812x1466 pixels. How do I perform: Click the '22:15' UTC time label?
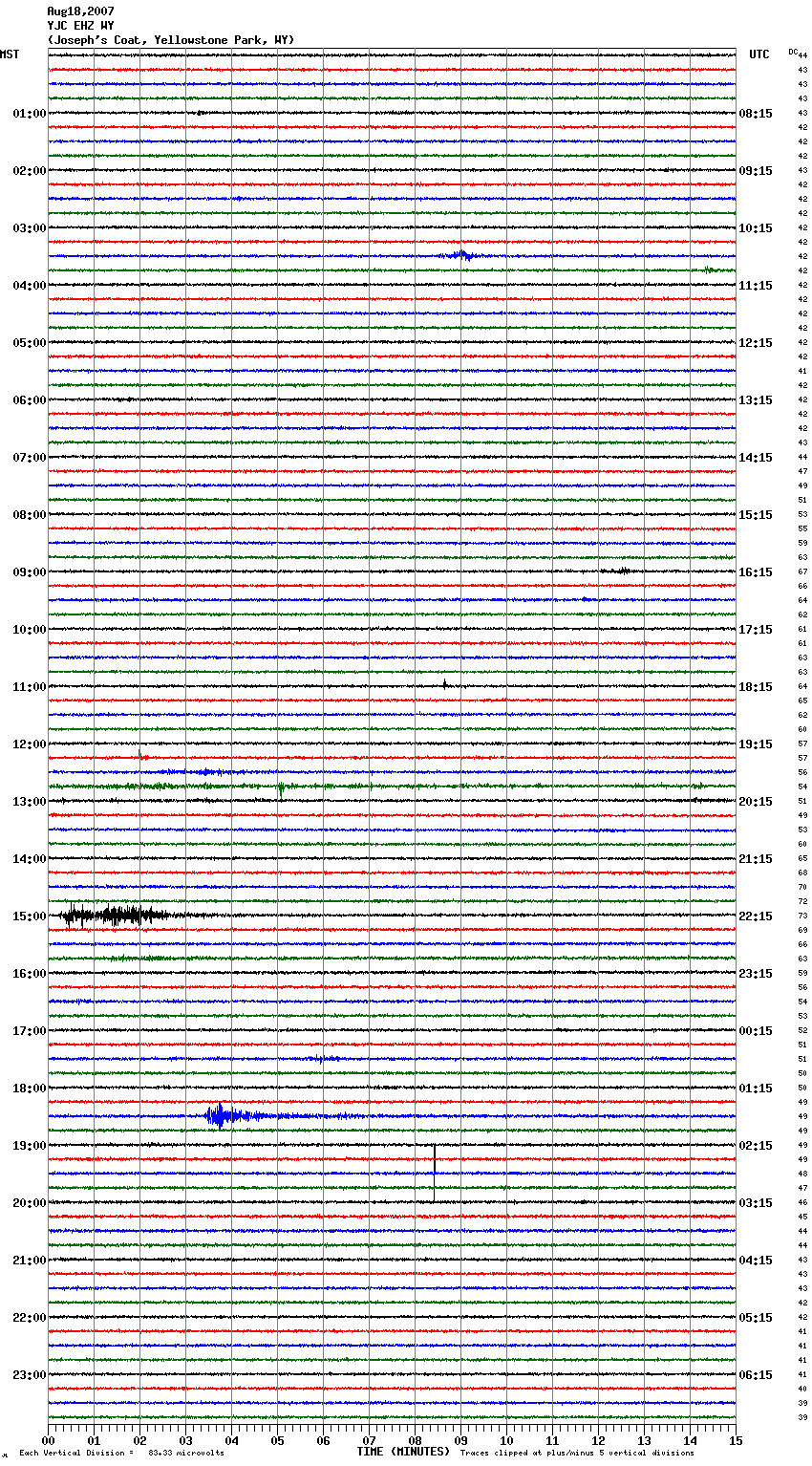tap(756, 916)
